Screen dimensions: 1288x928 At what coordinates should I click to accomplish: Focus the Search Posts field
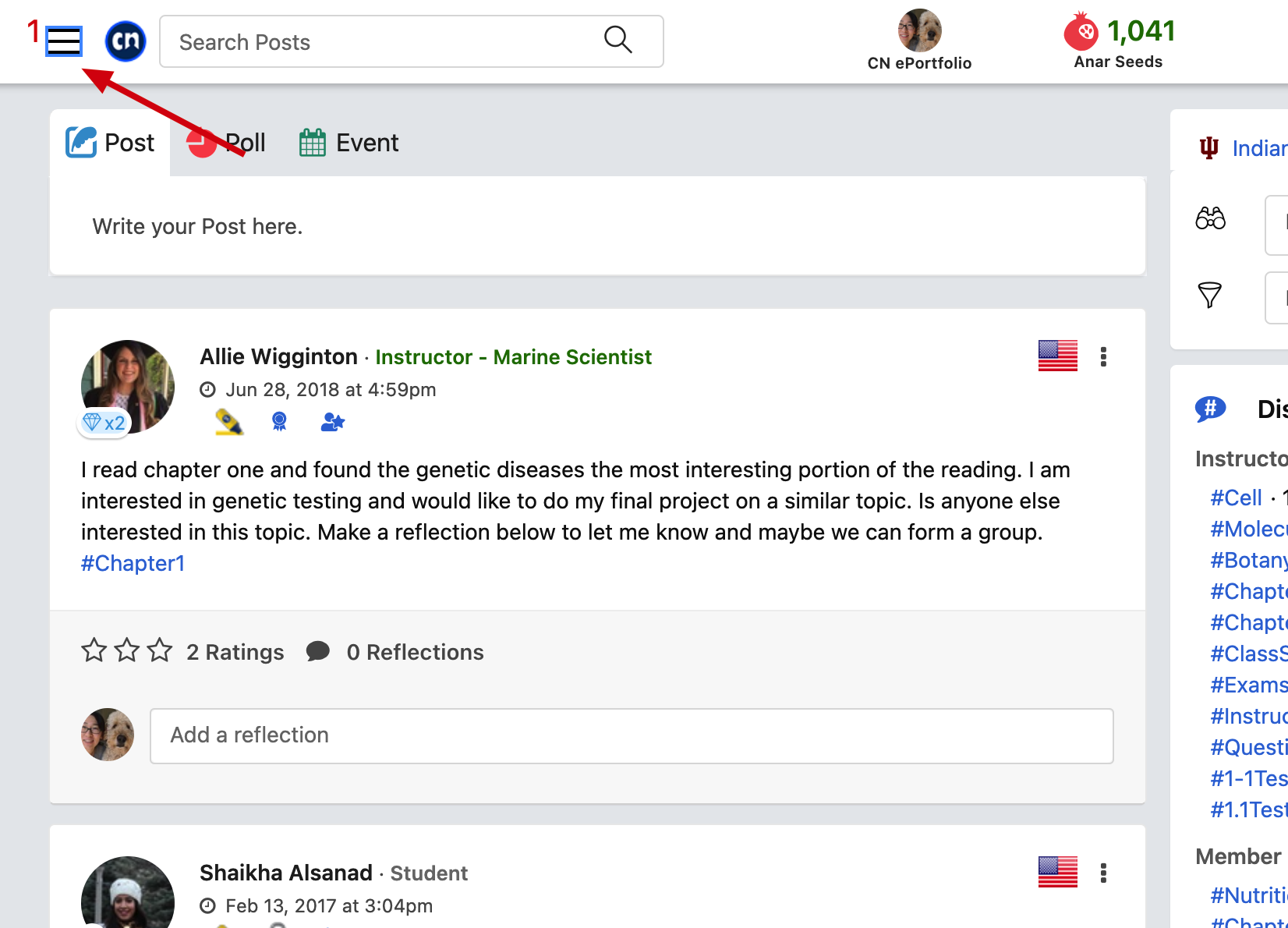(x=411, y=41)
